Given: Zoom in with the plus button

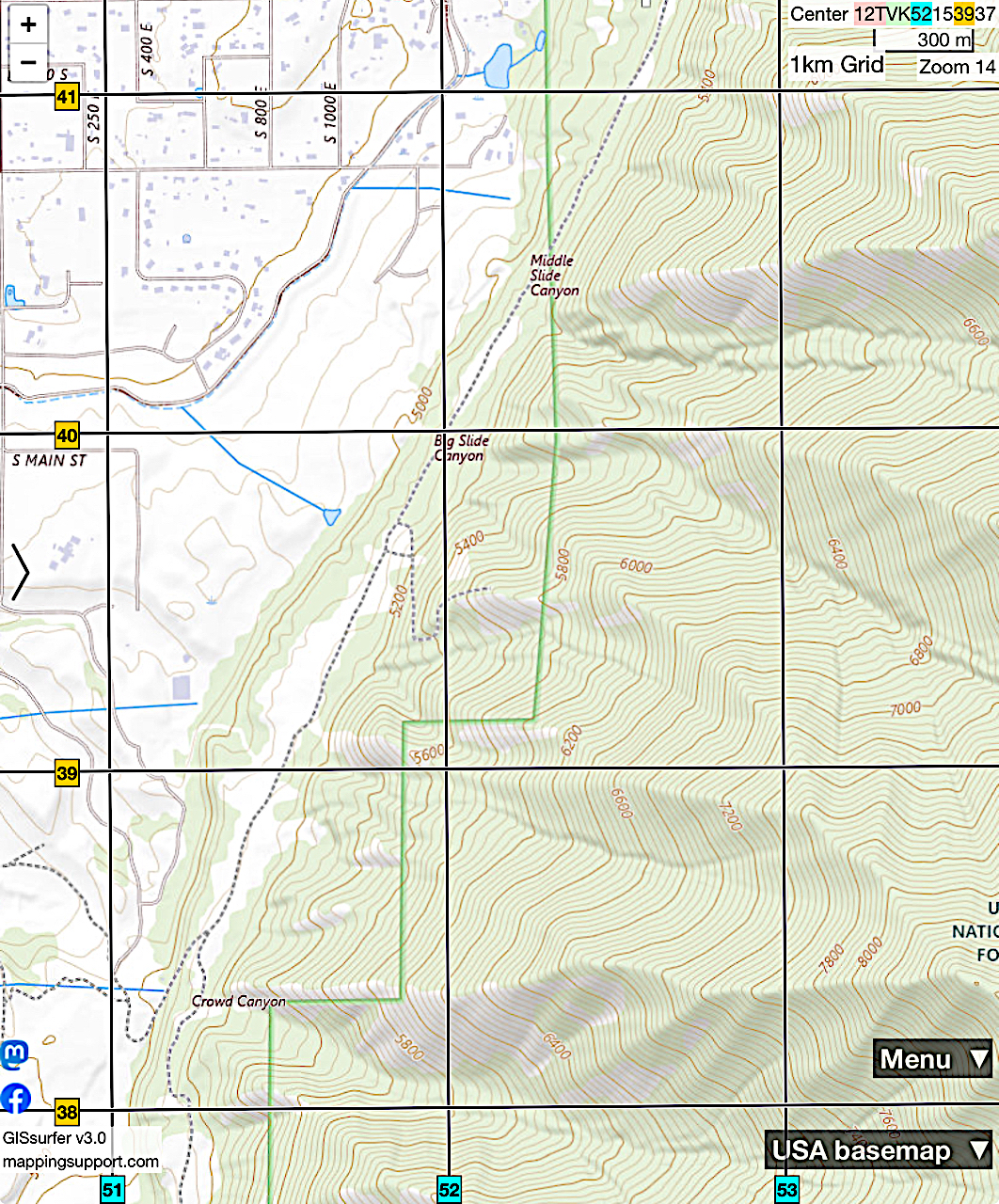Looking at the screenshot, I should [x=28, y=24].
